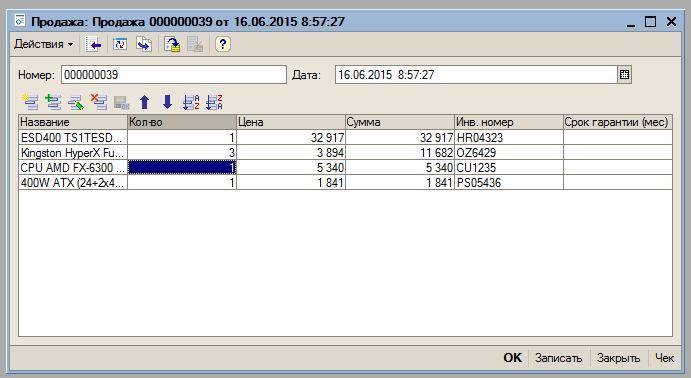Click the copy document icon with two pages
Image resolution: width=691 pixels, height=378 pixels.
[x=144, y=44]
